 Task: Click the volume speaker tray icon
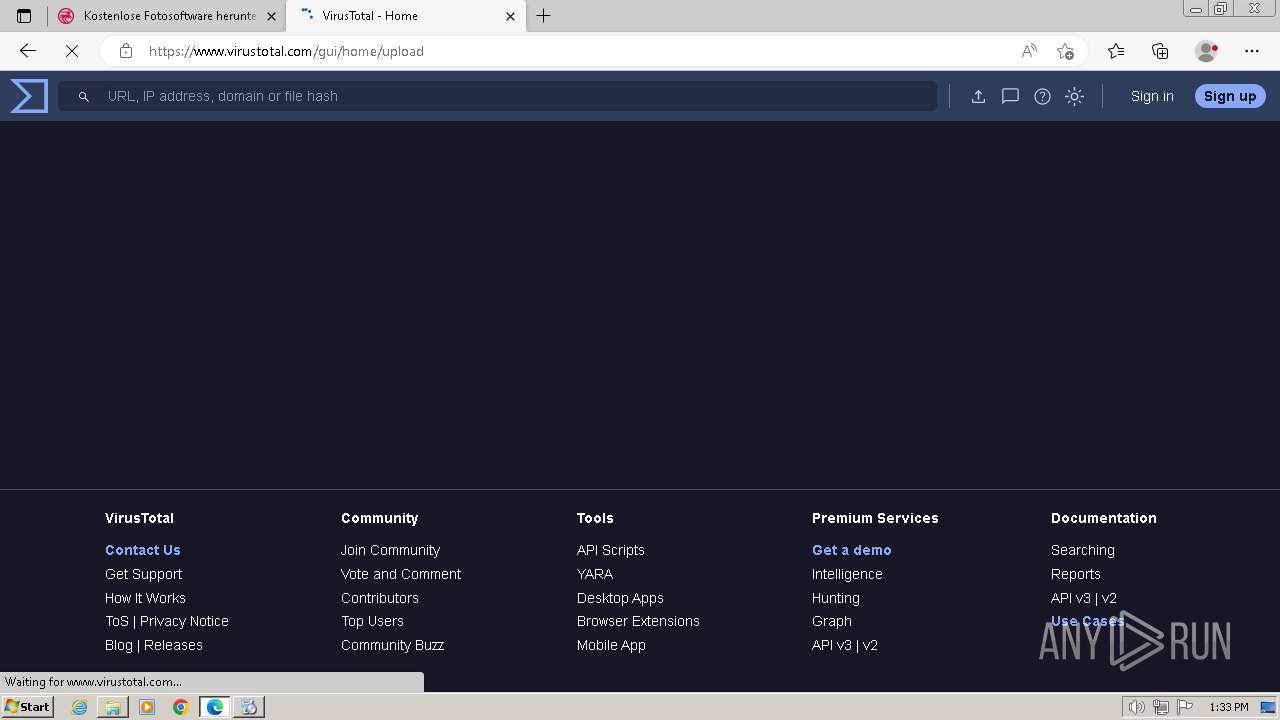tap(1136, 707)
